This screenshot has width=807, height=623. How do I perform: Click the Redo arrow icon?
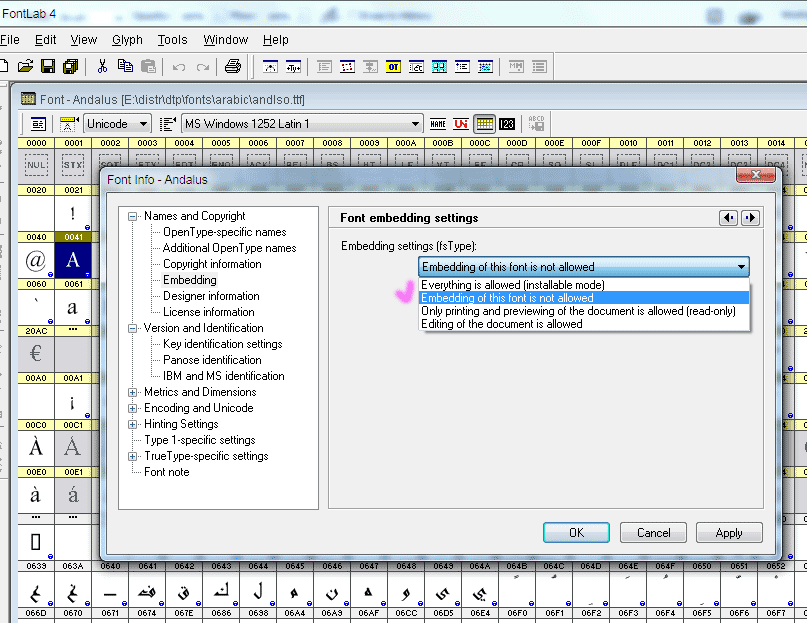(203, 67)
